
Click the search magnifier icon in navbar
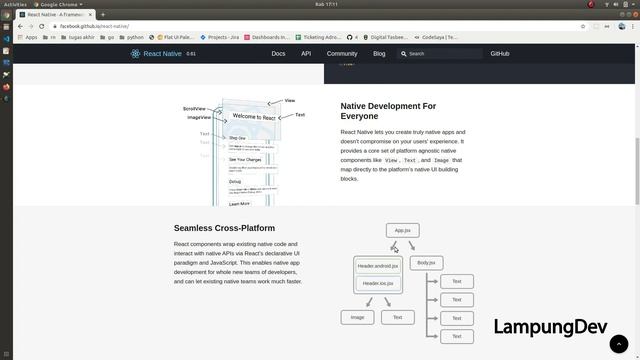point(403,53)
